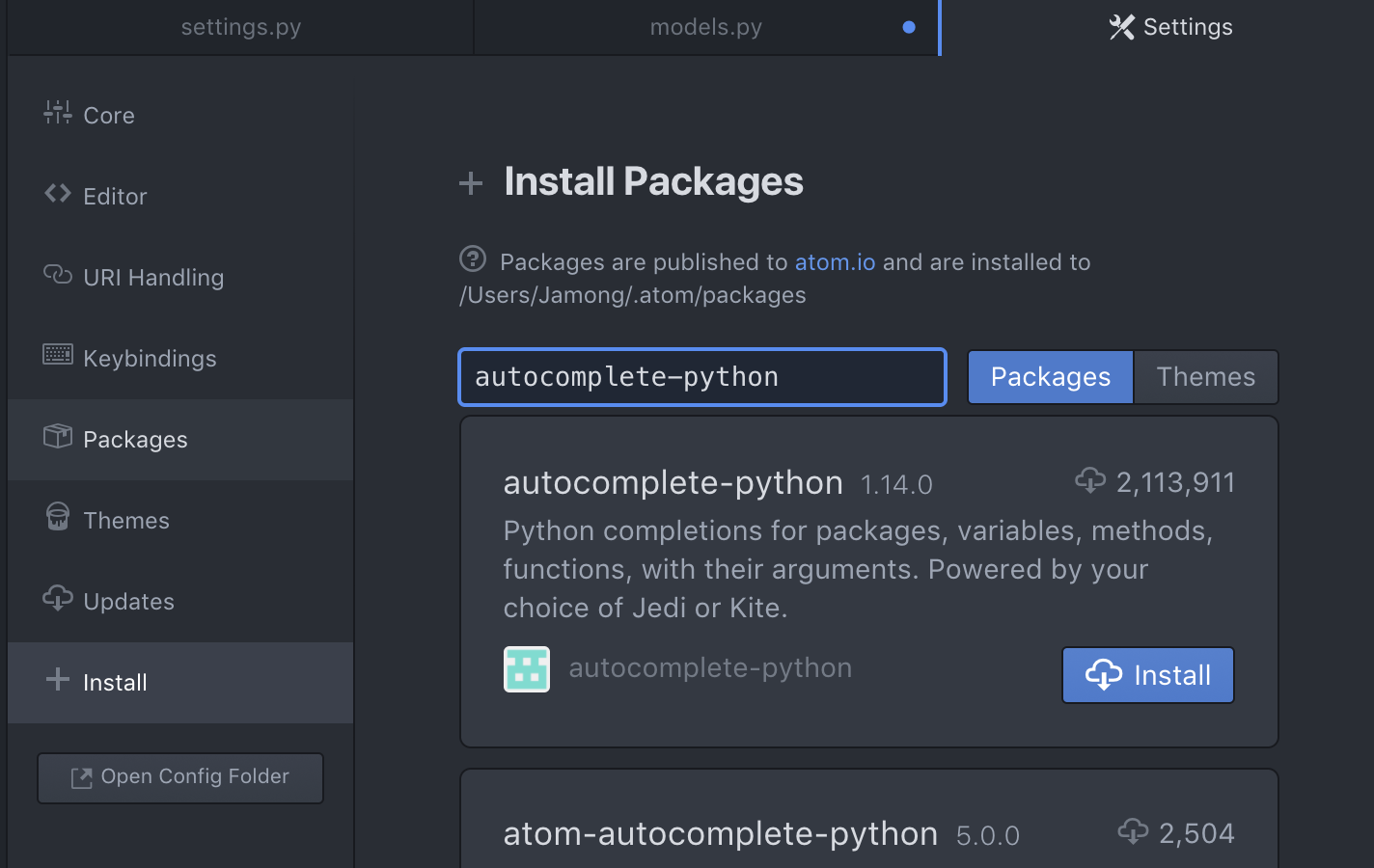This screenshot has width=1374, height=868.
Task: Click the package search input field
Action: 701,377
